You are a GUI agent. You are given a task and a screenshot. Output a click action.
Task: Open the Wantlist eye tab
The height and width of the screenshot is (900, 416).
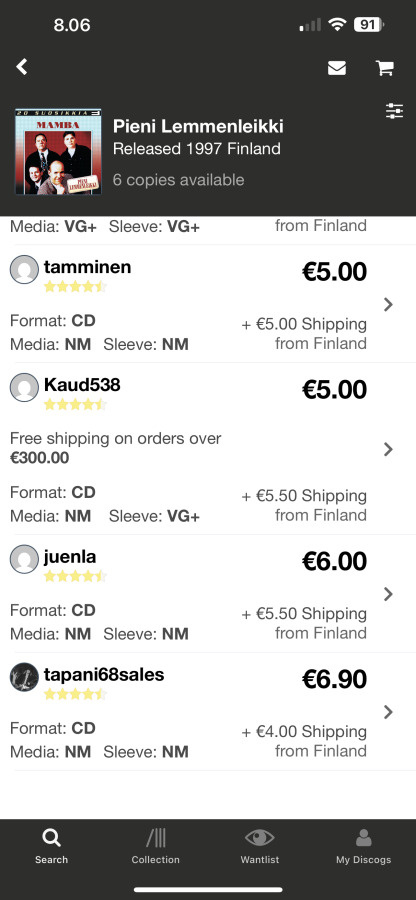(259, 847)
